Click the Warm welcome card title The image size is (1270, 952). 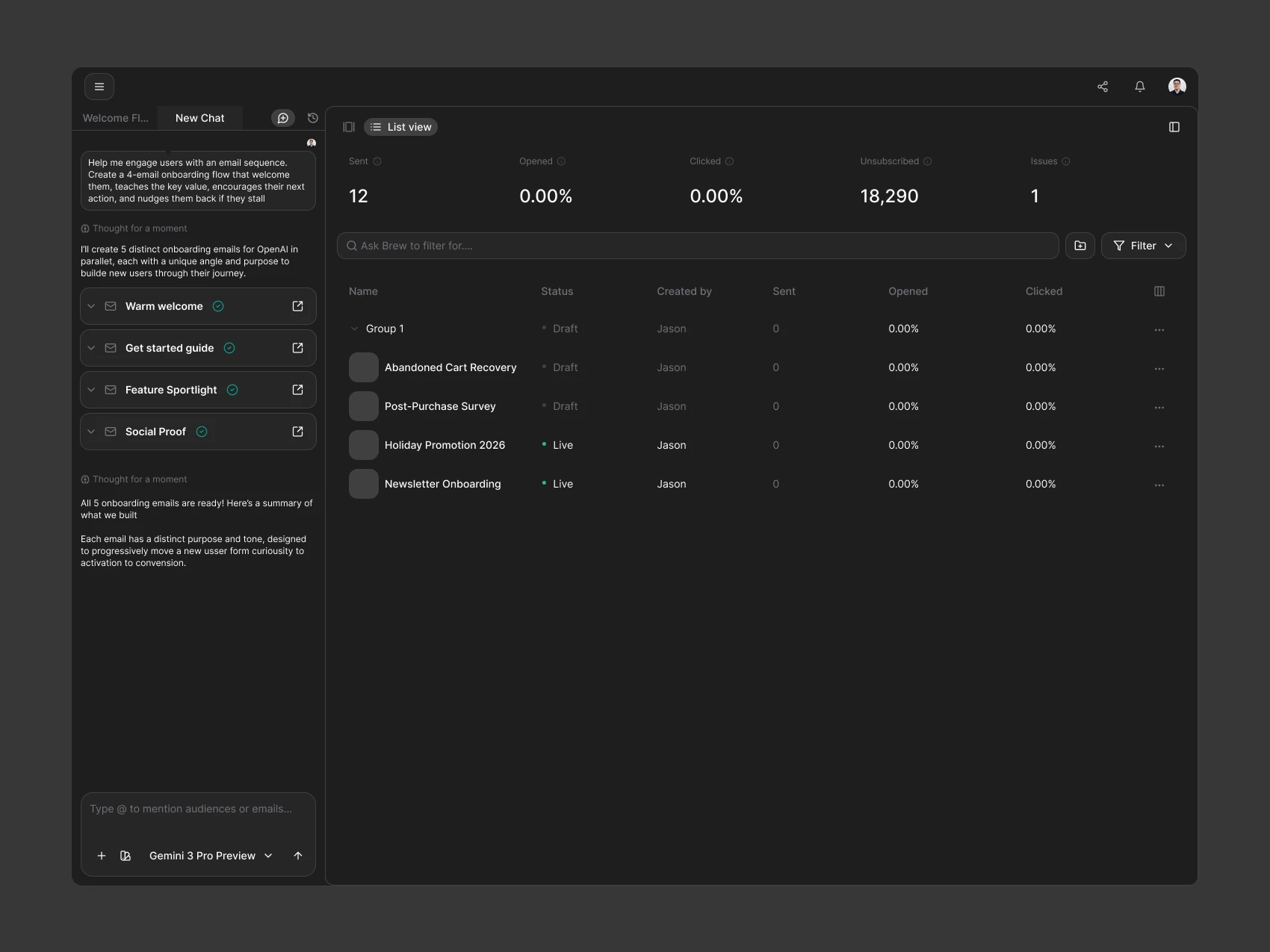(164, 306)
